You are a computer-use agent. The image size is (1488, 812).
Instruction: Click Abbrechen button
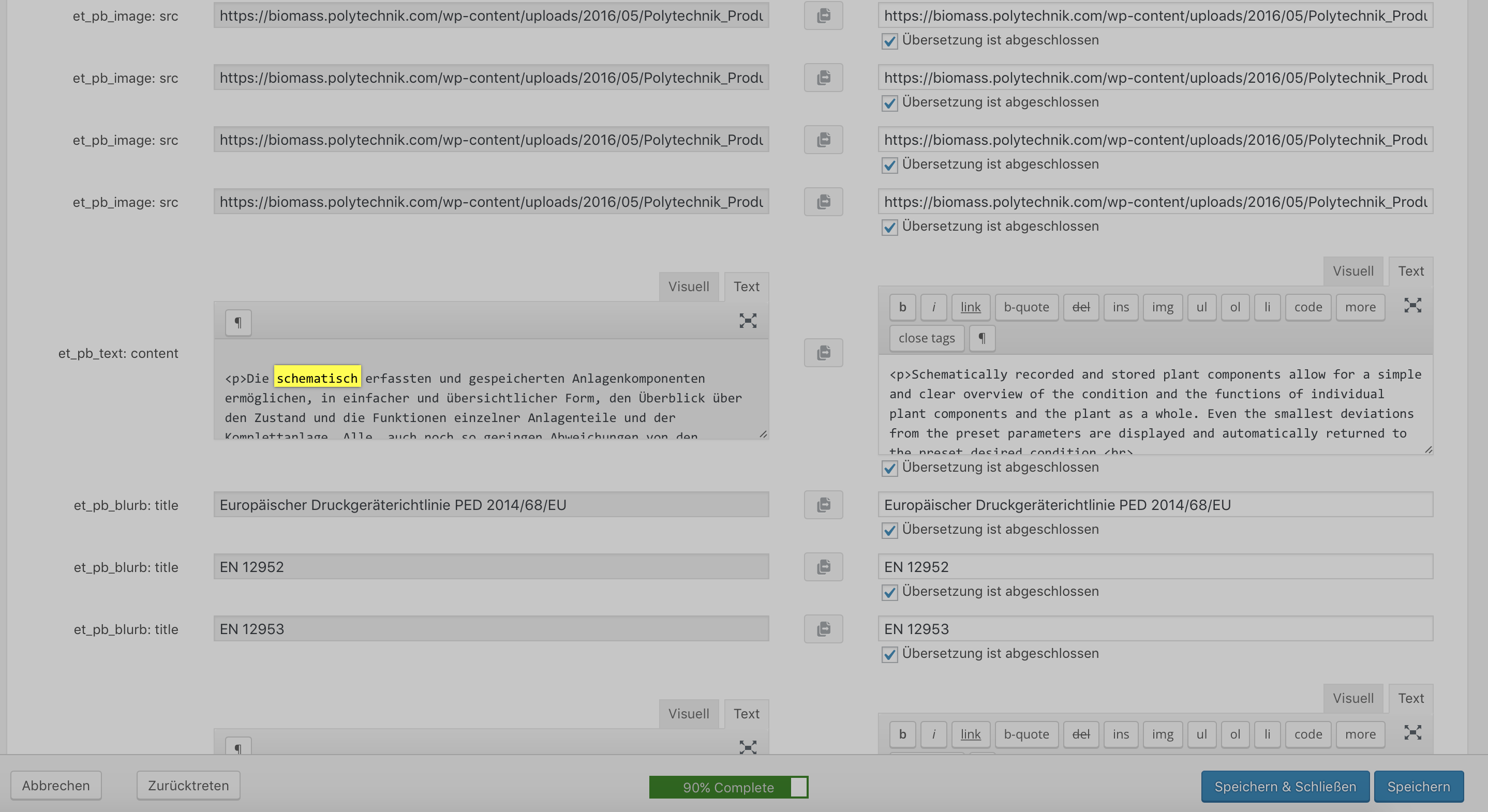tap(56, 786)
